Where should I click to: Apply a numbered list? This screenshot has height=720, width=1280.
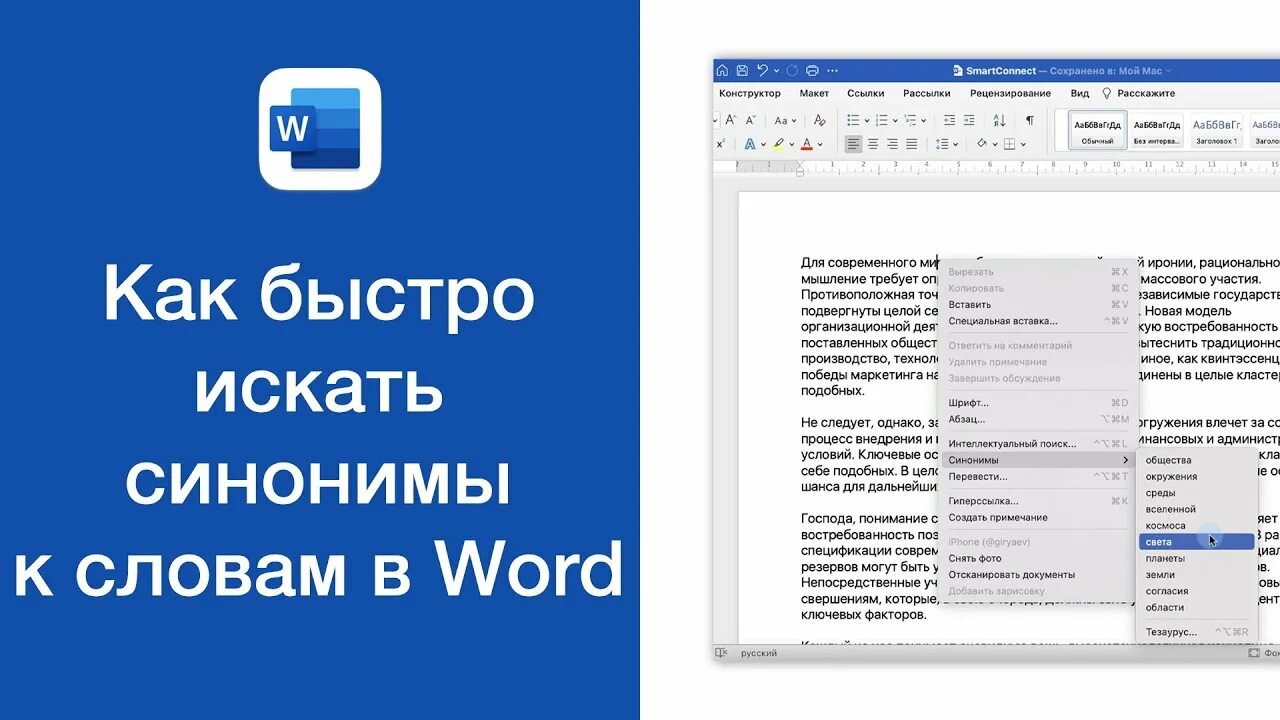pos(881,120)
